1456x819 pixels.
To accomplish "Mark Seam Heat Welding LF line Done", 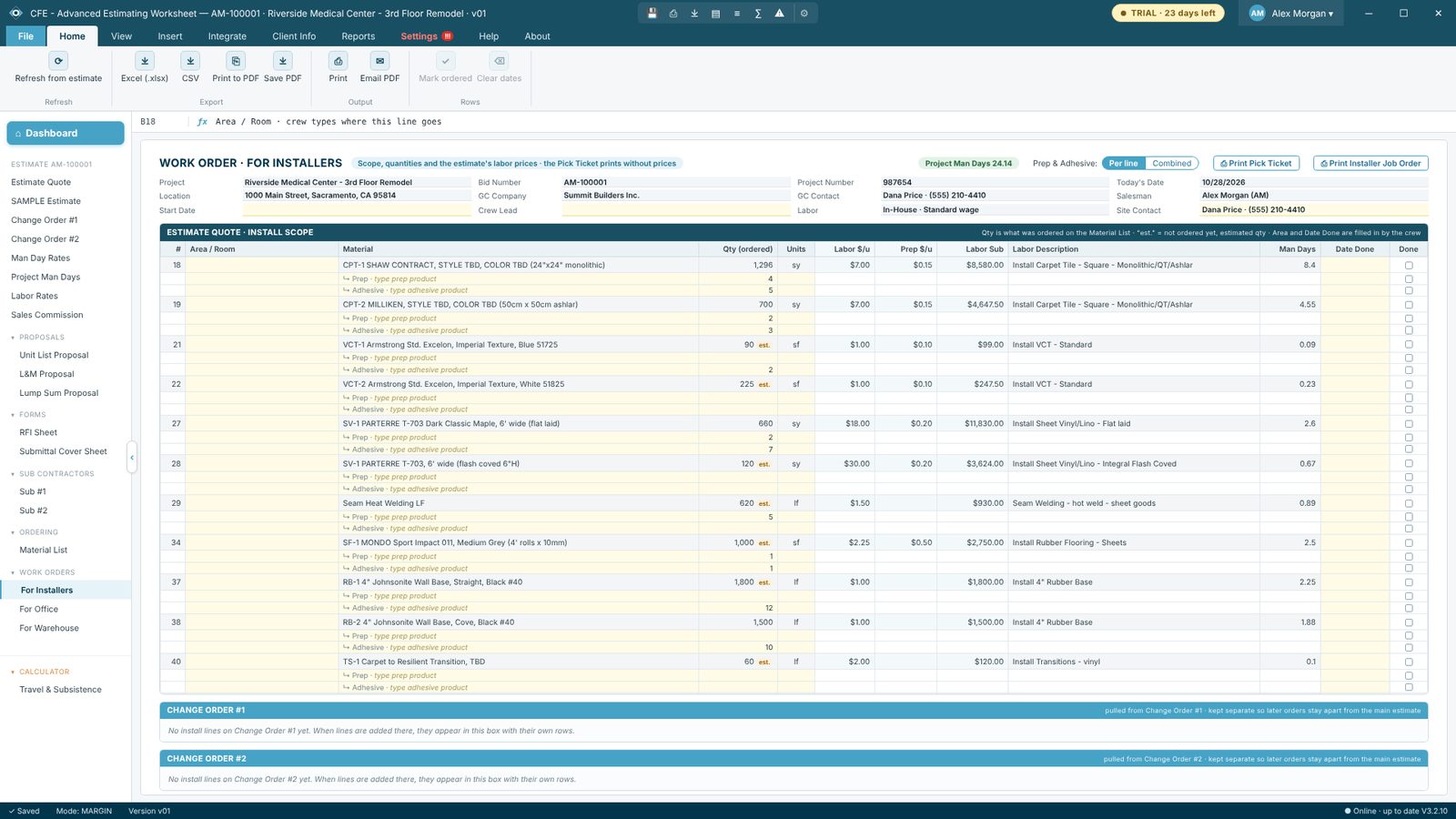I will click(1409, 503).
